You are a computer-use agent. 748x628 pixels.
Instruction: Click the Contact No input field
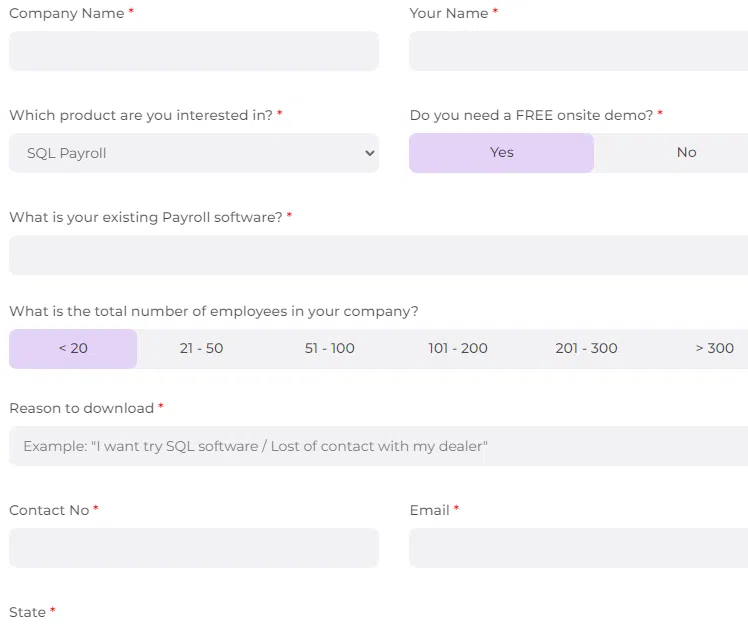(194, 548)
